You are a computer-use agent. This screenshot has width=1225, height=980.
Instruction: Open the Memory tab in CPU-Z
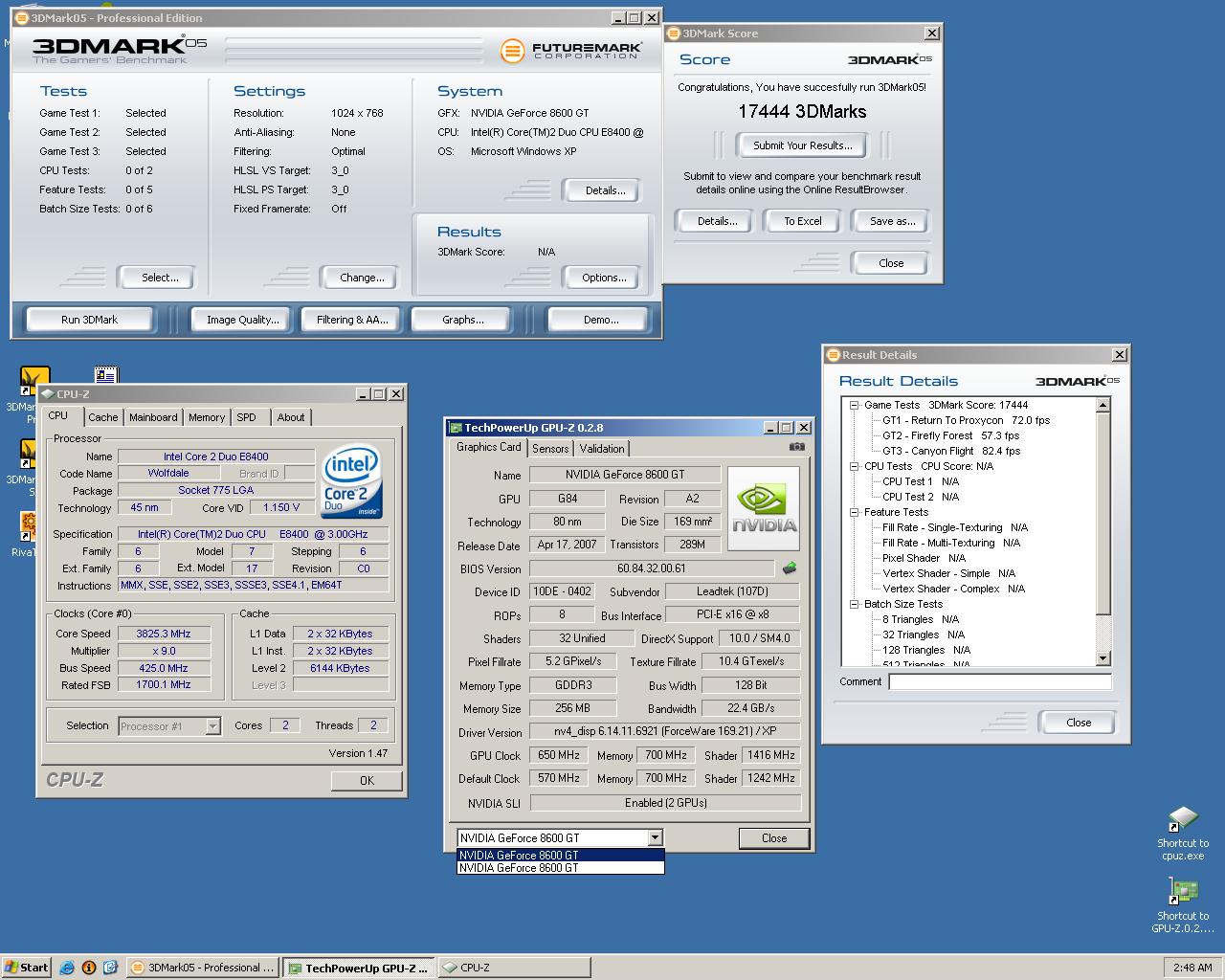207,417
